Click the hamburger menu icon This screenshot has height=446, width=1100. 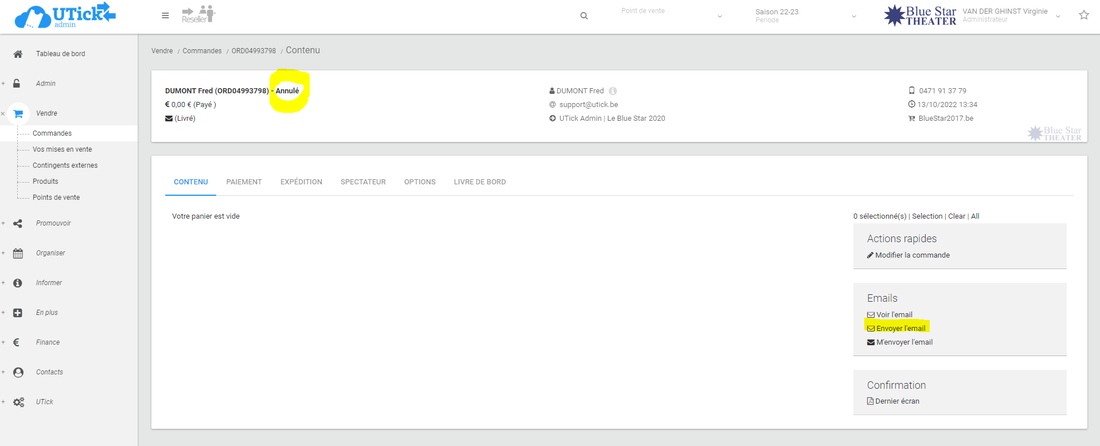165,15
